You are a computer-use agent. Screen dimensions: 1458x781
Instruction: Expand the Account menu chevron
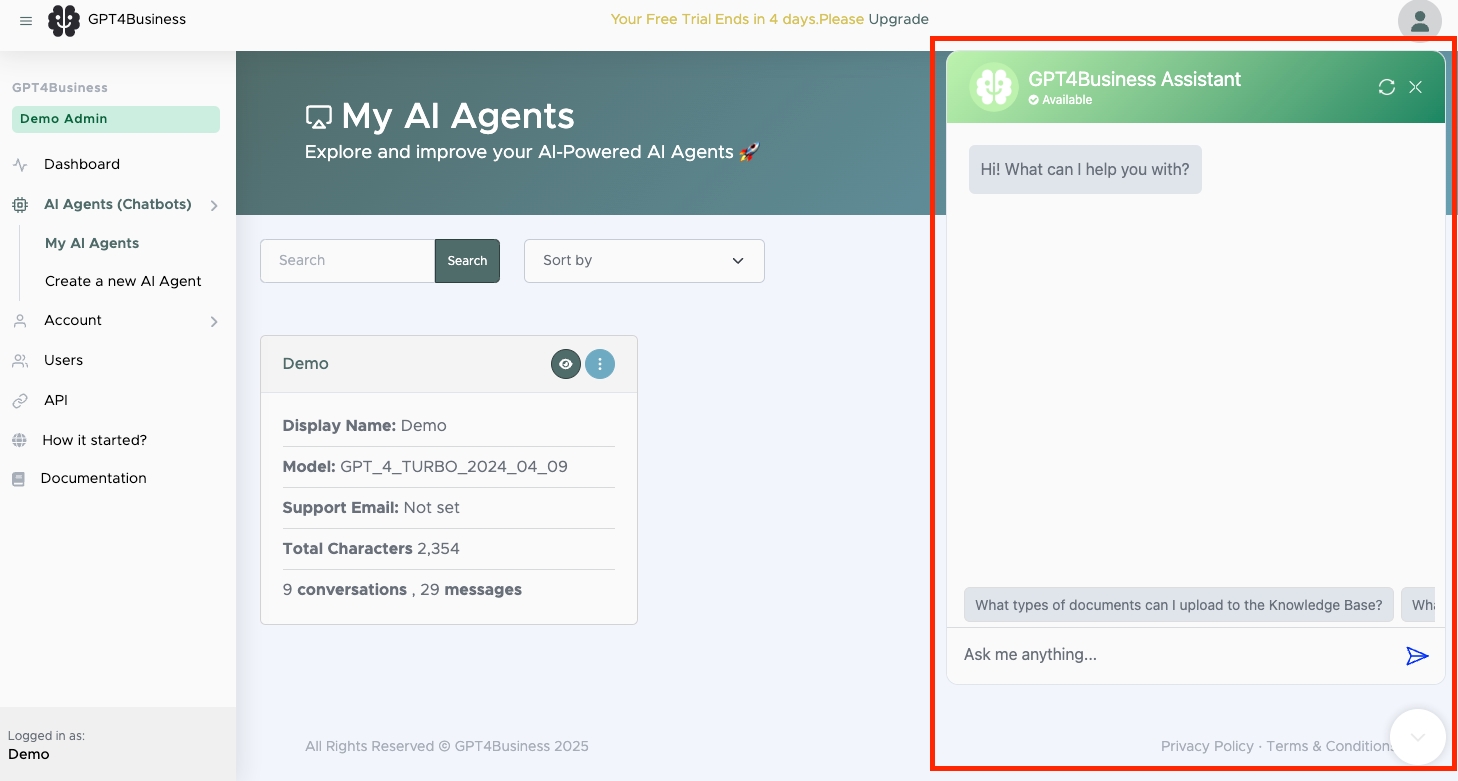coord(214,321)
